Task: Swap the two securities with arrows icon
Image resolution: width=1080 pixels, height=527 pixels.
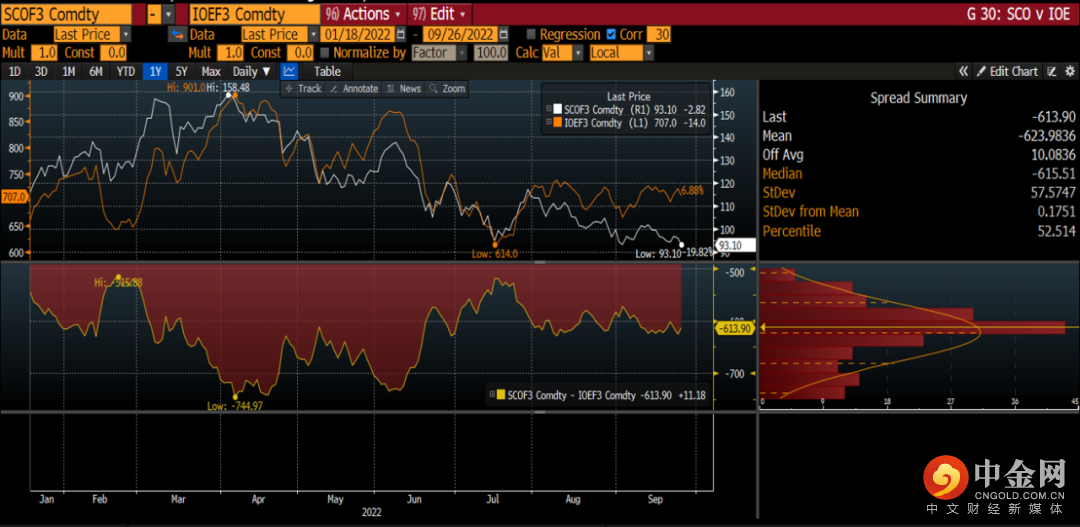Action: click(x=178, y=34)
